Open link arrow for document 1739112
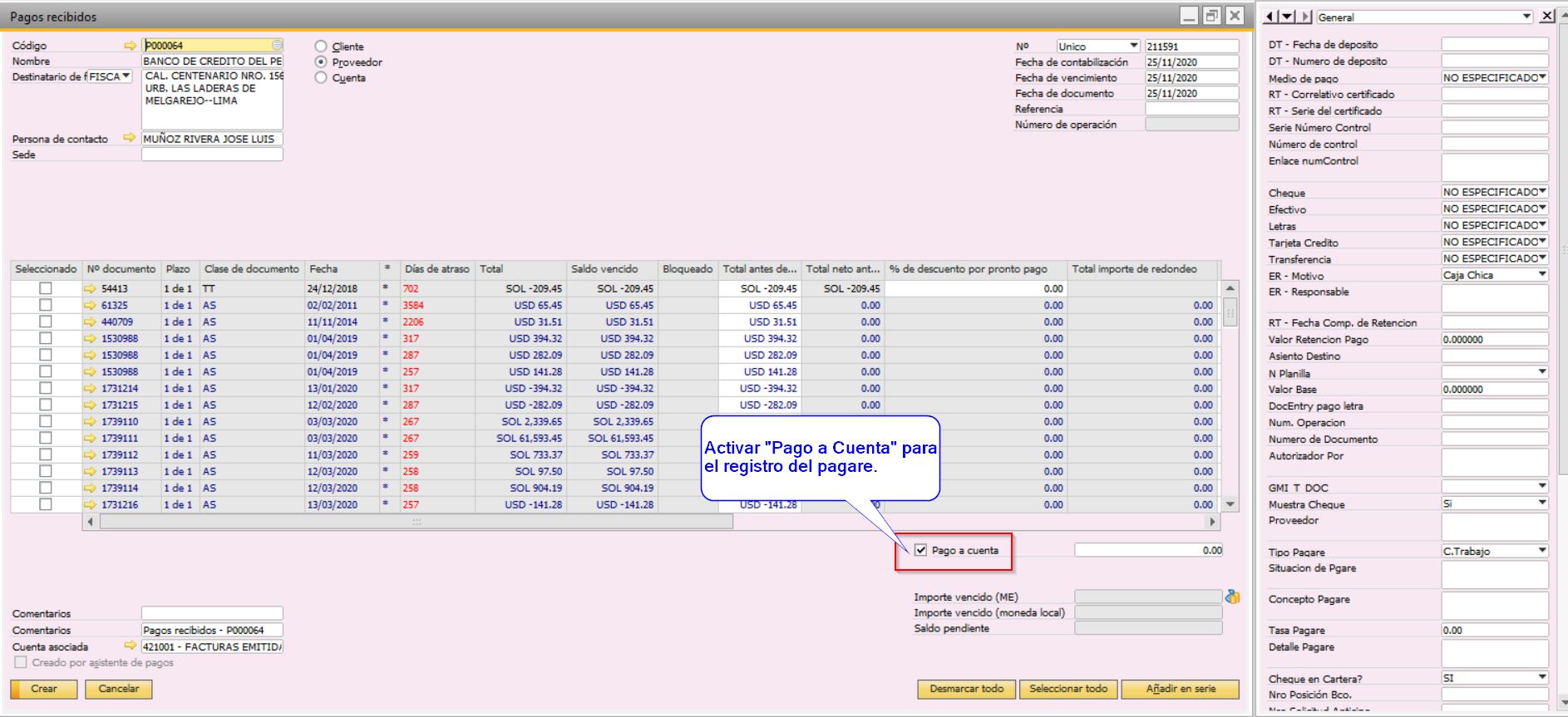Screen dimensions: 1568x717 91,454
